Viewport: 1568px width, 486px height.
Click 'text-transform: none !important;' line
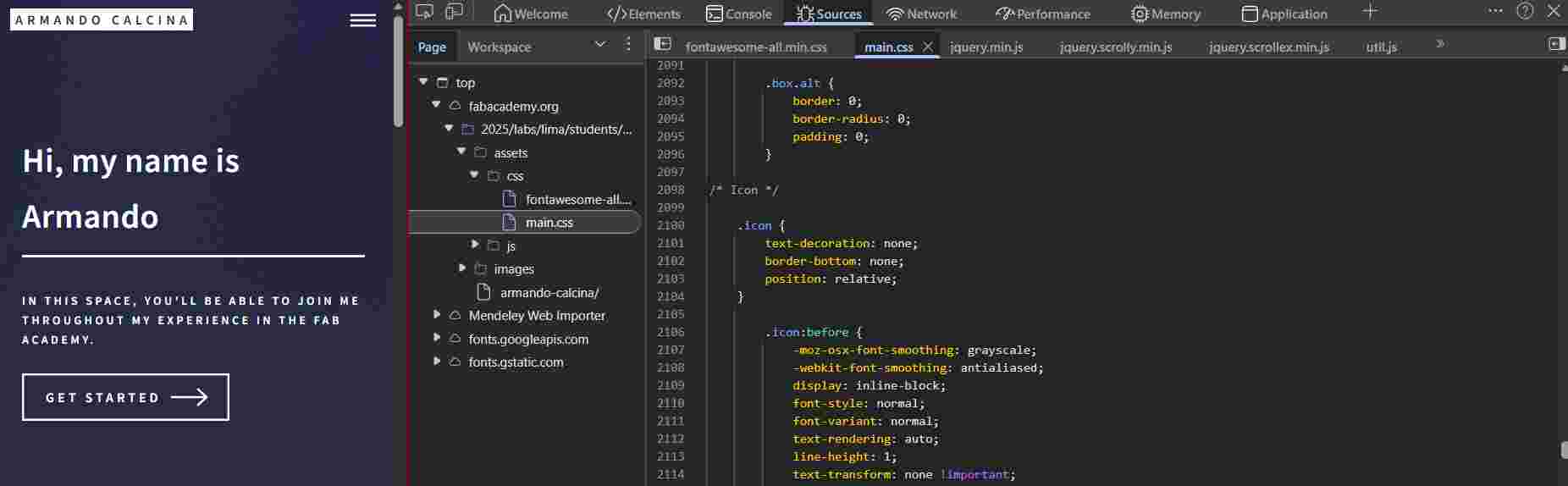click(903, 474)
